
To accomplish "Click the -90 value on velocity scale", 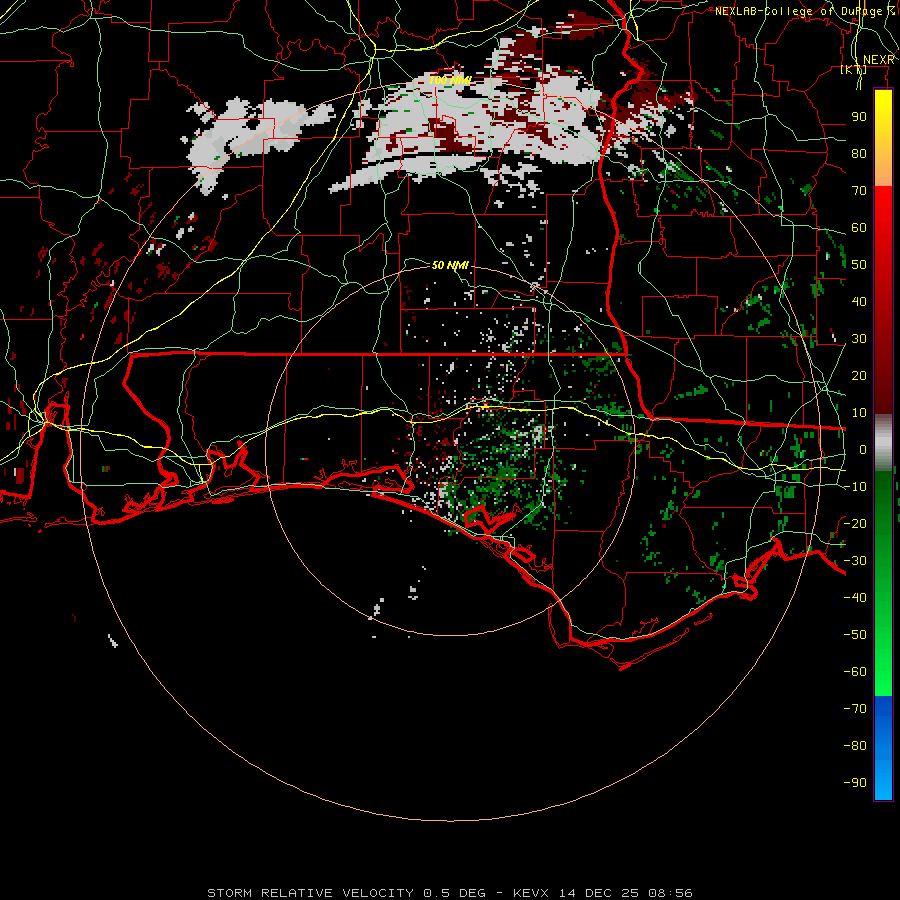I will coord(855,783).
